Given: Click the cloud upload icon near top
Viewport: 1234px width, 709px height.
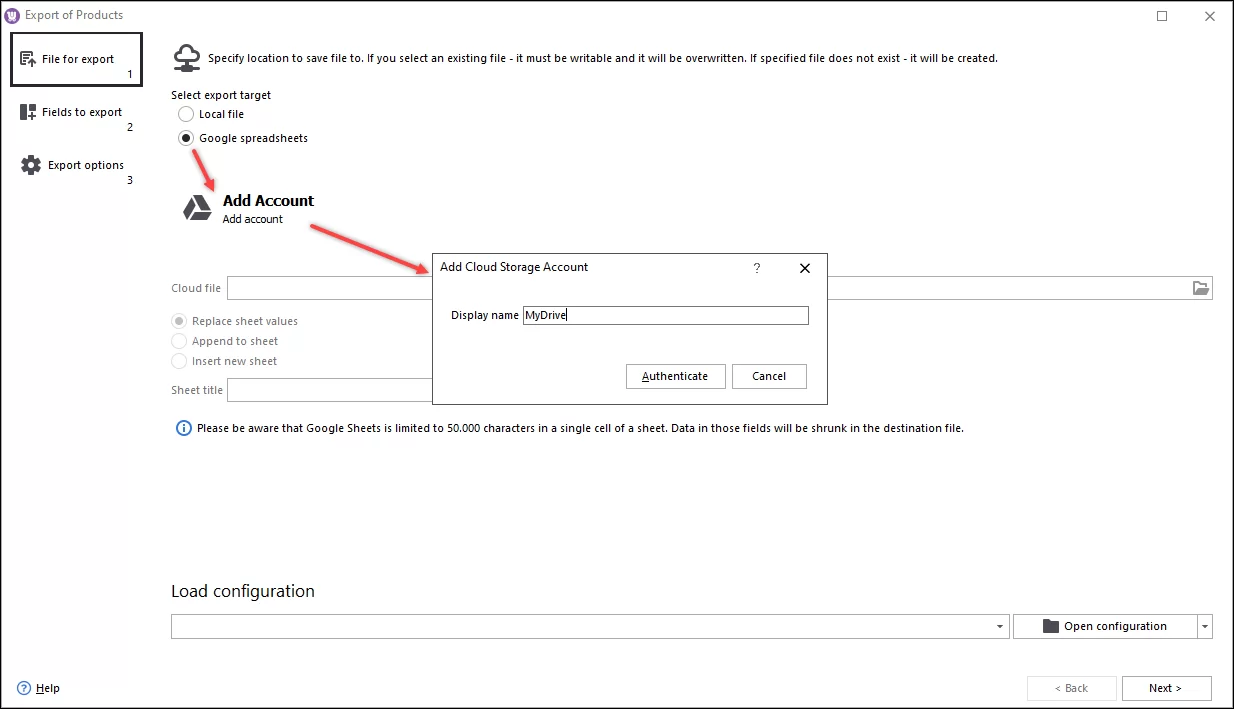Looking at the screenshot, I should [186, 56].
